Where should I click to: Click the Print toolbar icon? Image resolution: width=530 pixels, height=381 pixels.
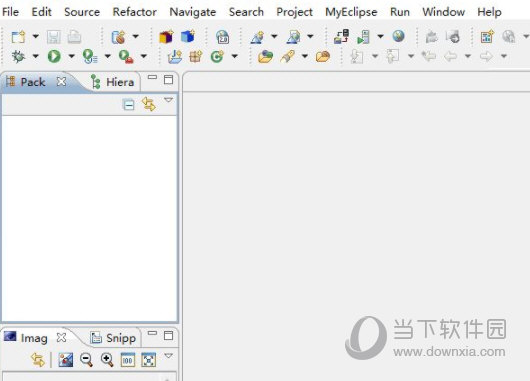[74, 37]
